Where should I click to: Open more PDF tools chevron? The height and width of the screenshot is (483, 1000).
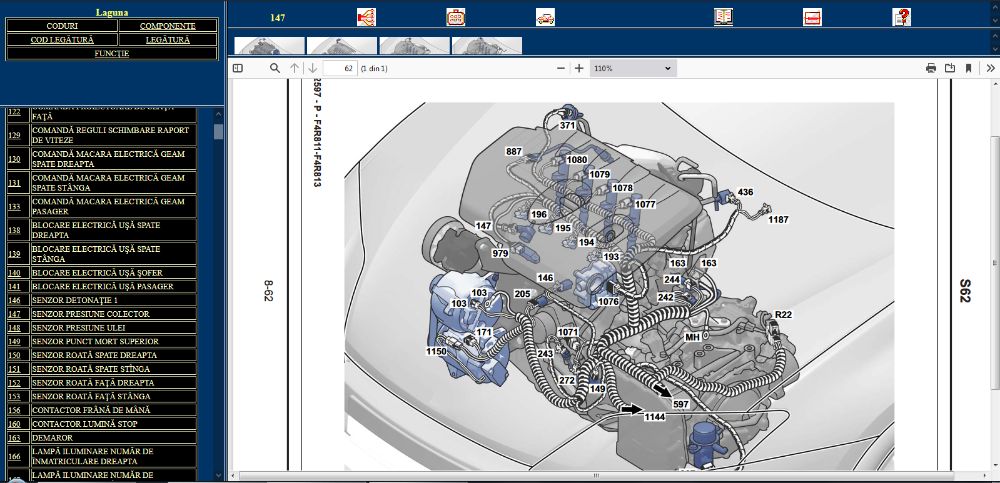[x=990, y=68]
